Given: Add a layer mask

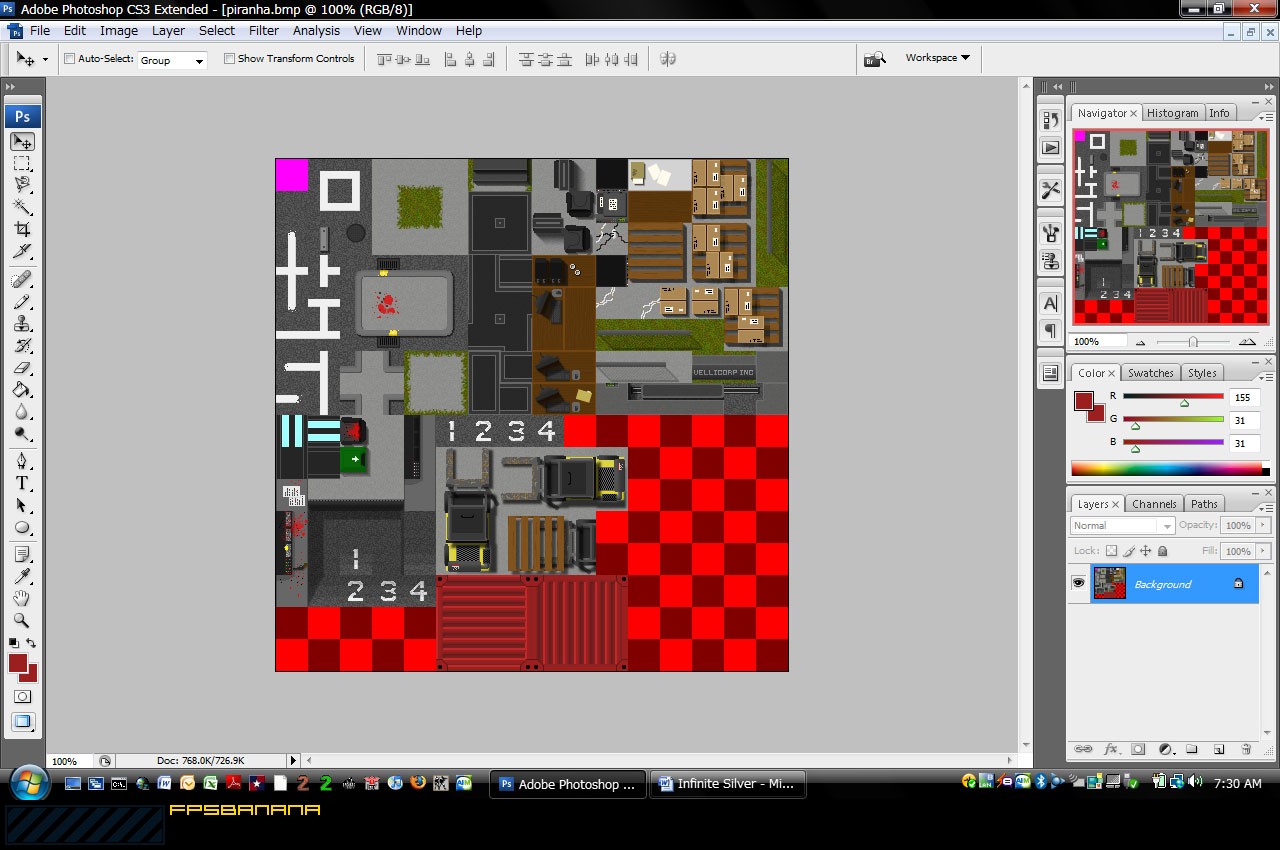Looking at the screenshot, I should point(1138,749).
